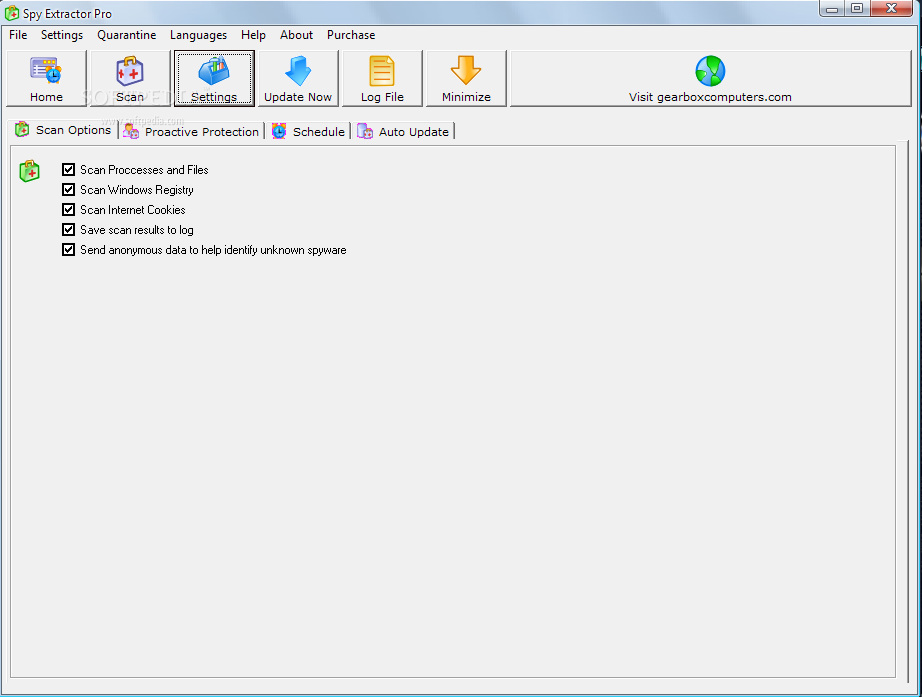Uncheck Scan Proccesses and Files
Image resolution: width=922 pixels, height=697 pixels.
(x=68, y=170)
